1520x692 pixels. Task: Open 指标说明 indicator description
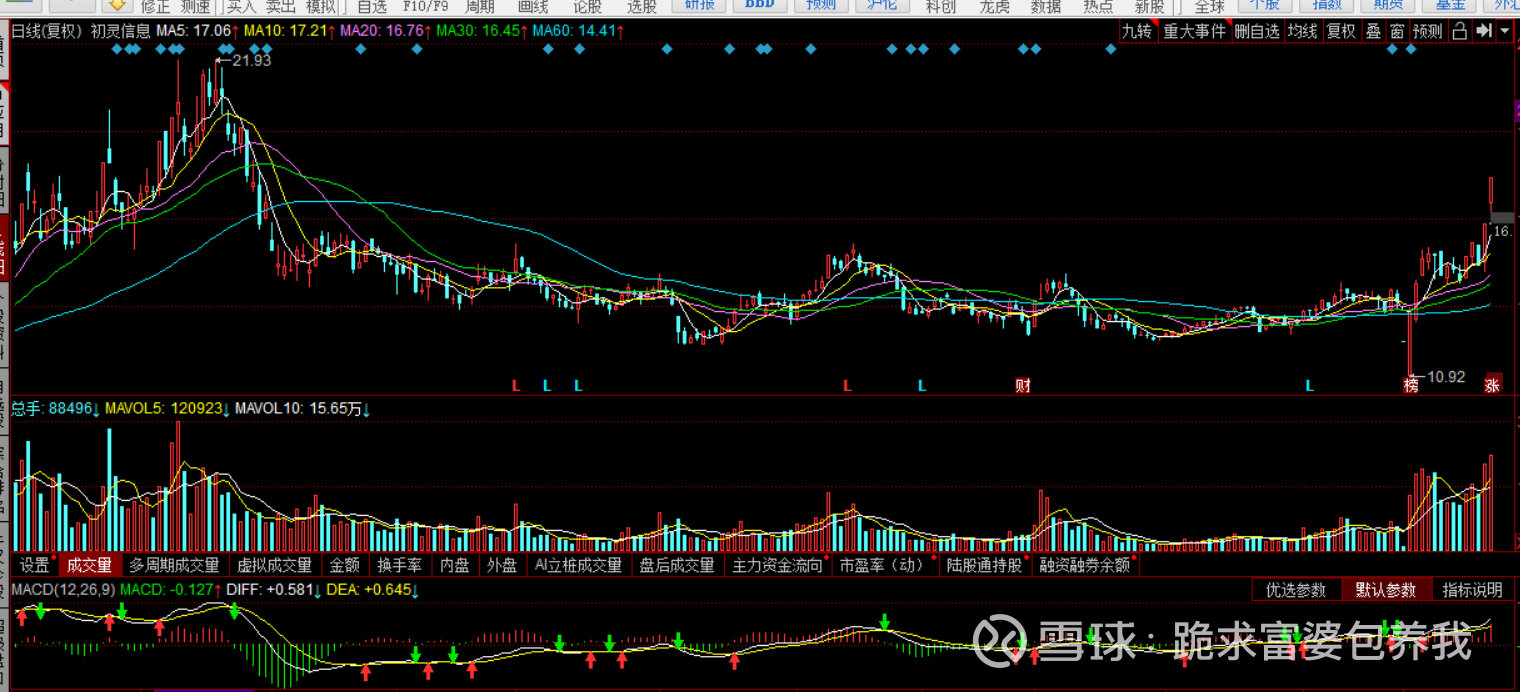click(x=1473, y=590)
